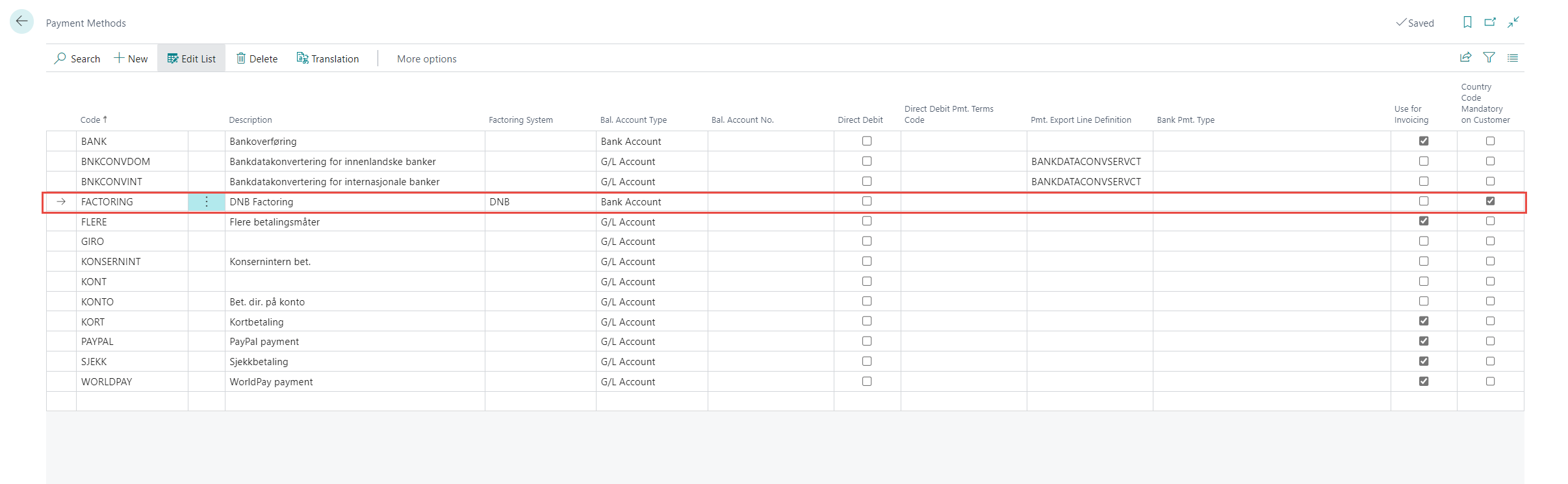Screen dimensions: 1568x484
Task: Delete the selected payment method
Action: click(x=257, y=58)
